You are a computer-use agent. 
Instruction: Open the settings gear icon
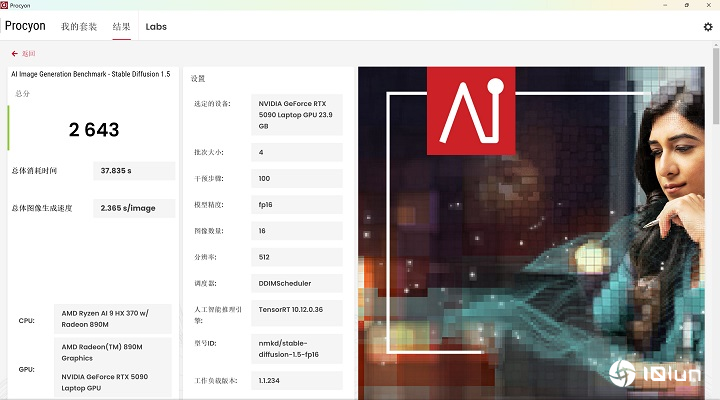pyautogui.click(x=708, y=27)
